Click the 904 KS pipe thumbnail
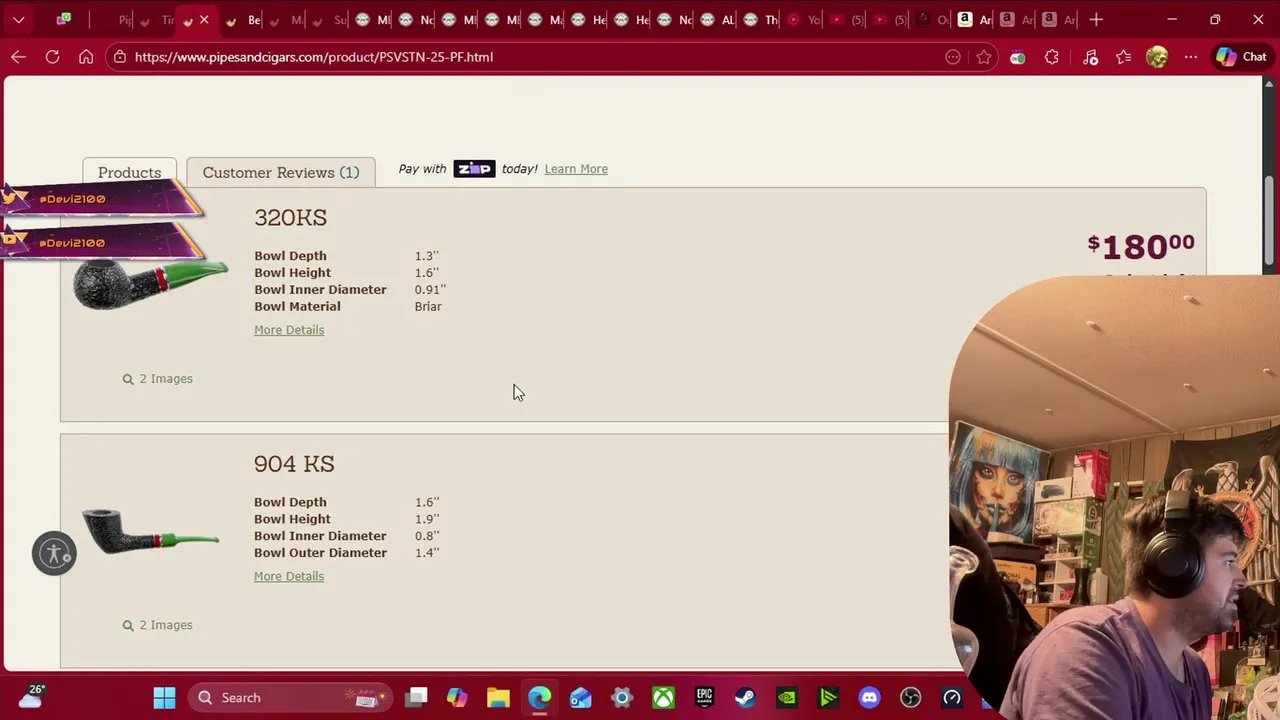 point(150,531)
